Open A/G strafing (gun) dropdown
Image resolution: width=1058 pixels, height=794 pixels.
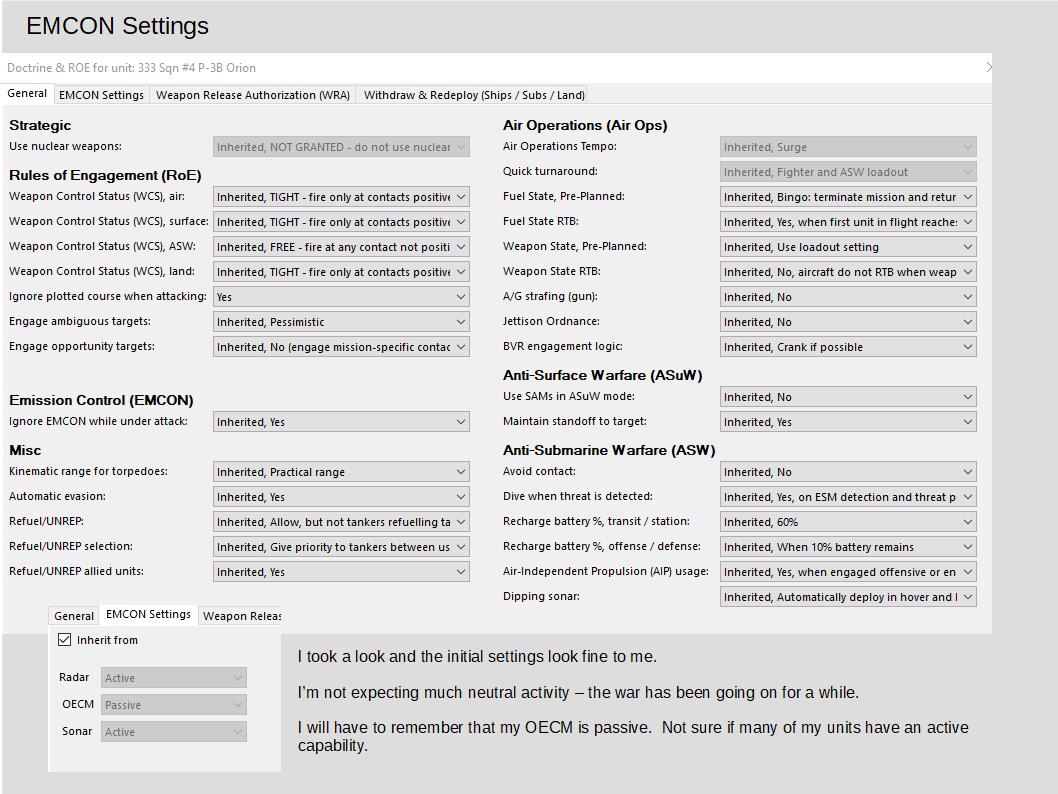848,297
